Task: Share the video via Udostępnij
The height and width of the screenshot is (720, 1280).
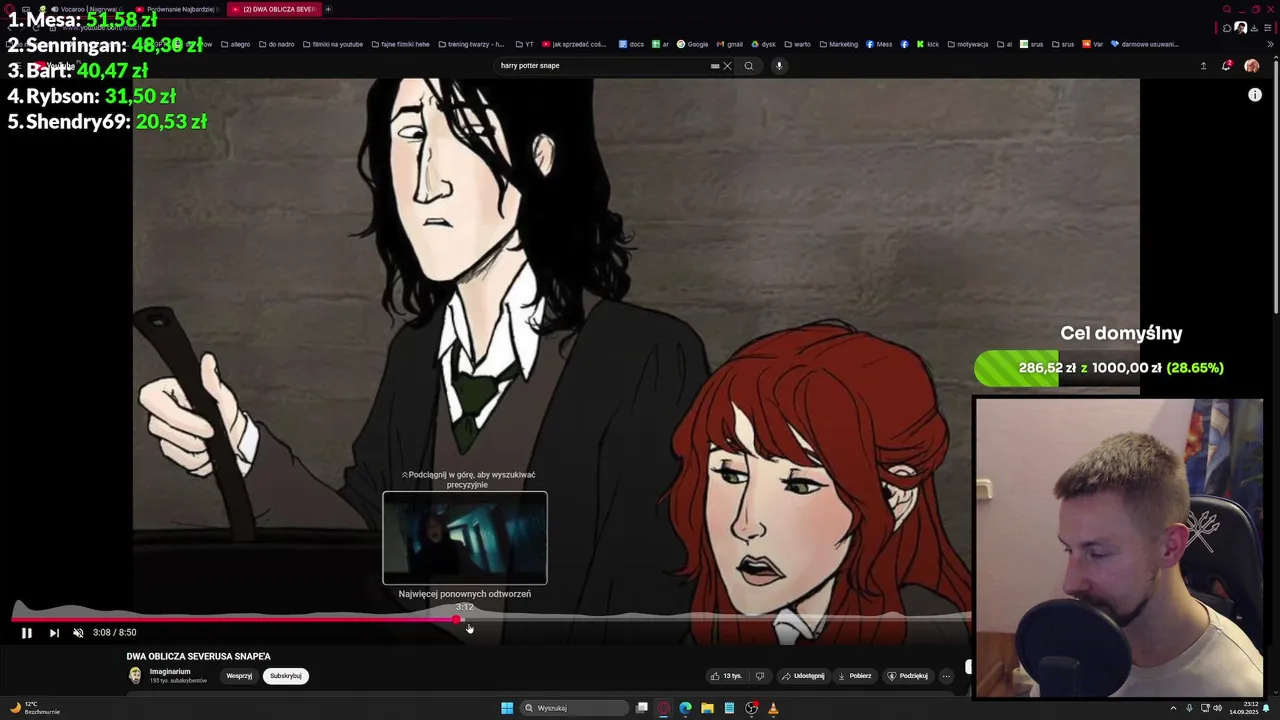Action: (804, 676)
